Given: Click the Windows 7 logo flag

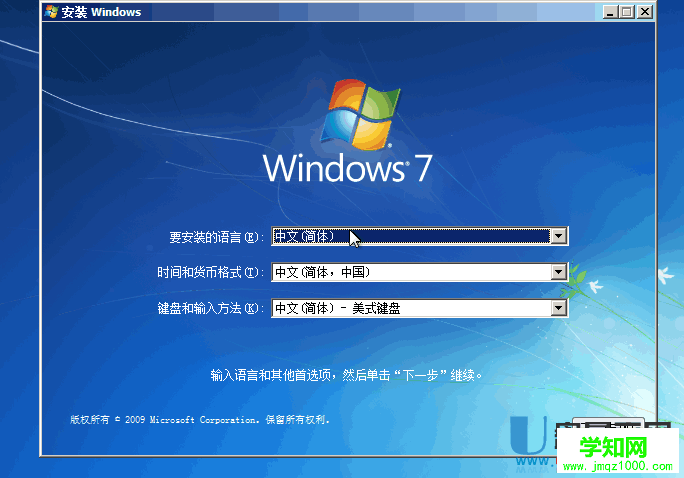Looking at the screenshot, I should (360, 114).
